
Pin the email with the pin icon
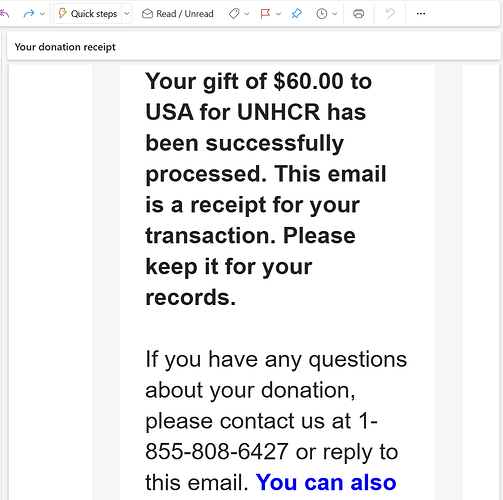coord(296,14)
